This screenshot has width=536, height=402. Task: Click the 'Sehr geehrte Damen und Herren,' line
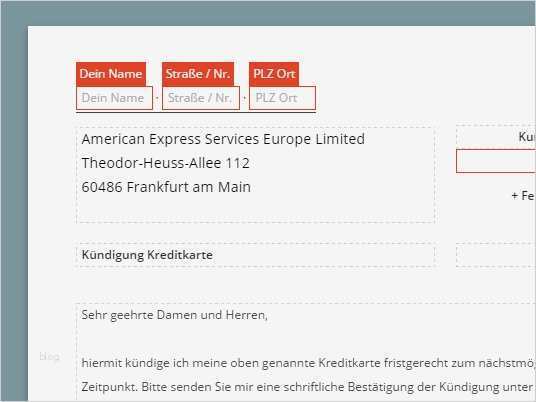pos(174,315)
